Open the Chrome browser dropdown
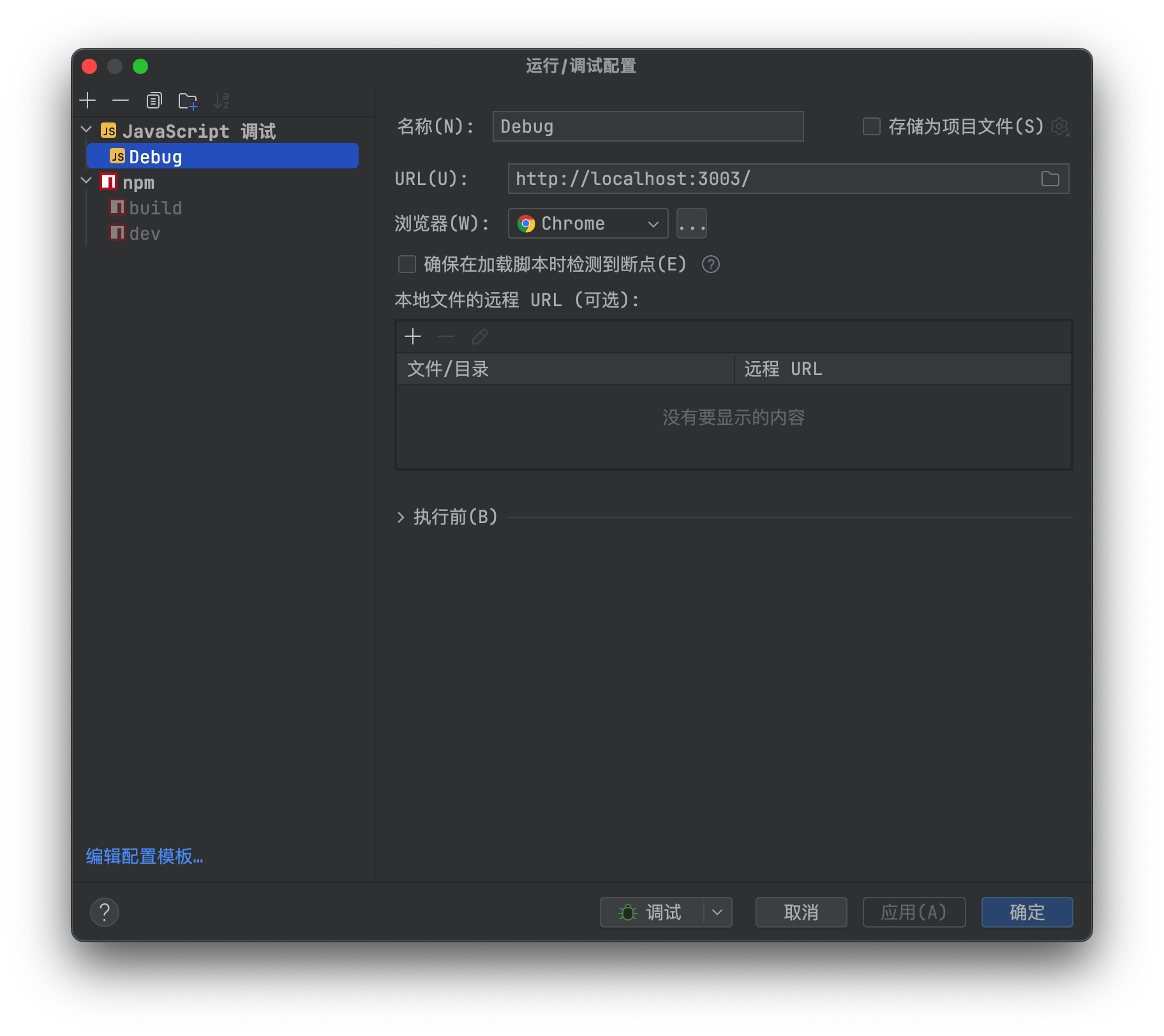This screenshot has width=1164, height=1036. click(x=588, y=224)
